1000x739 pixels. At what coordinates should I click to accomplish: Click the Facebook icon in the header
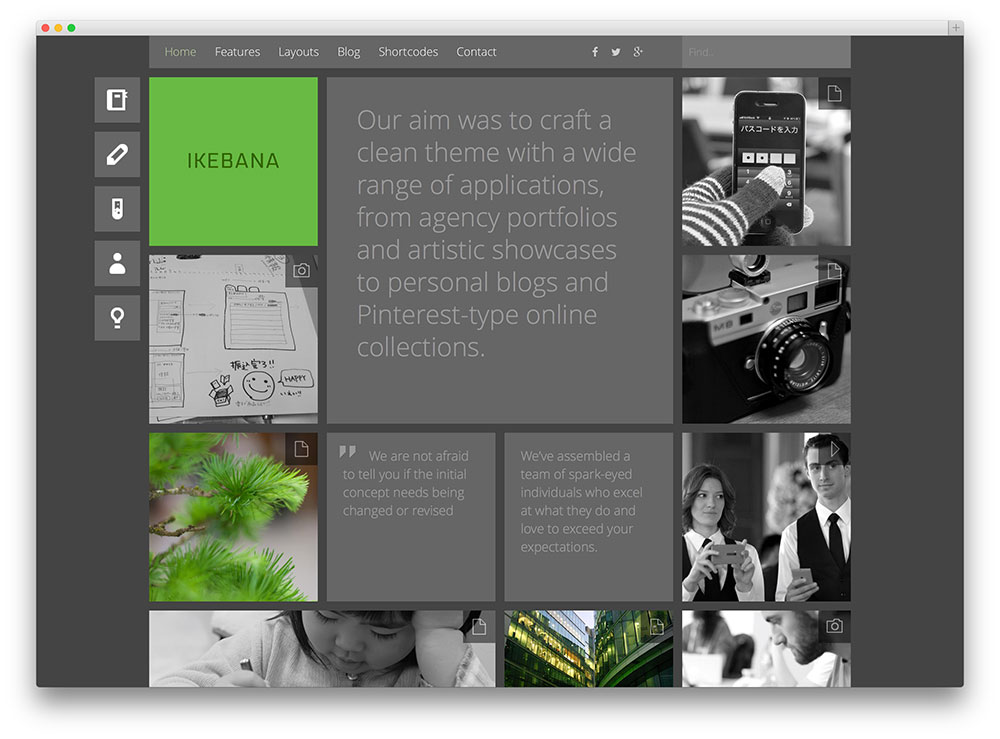(x=594, y=52)
